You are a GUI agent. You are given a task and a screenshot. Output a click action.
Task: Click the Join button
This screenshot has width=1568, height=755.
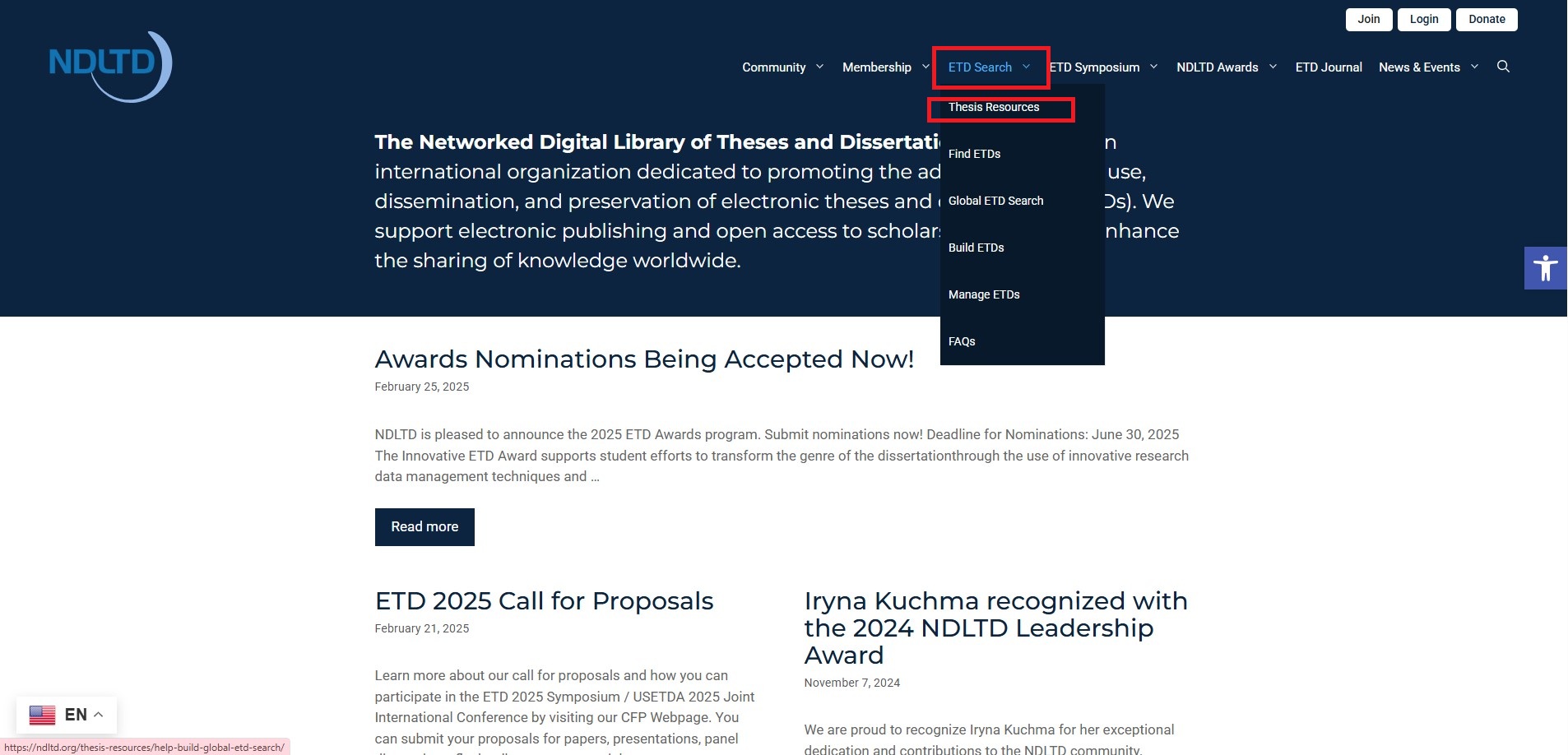[1368, 20]
